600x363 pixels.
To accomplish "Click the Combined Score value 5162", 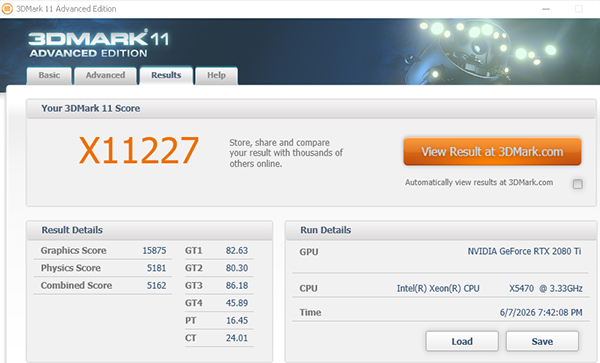I will coord(157,285).
